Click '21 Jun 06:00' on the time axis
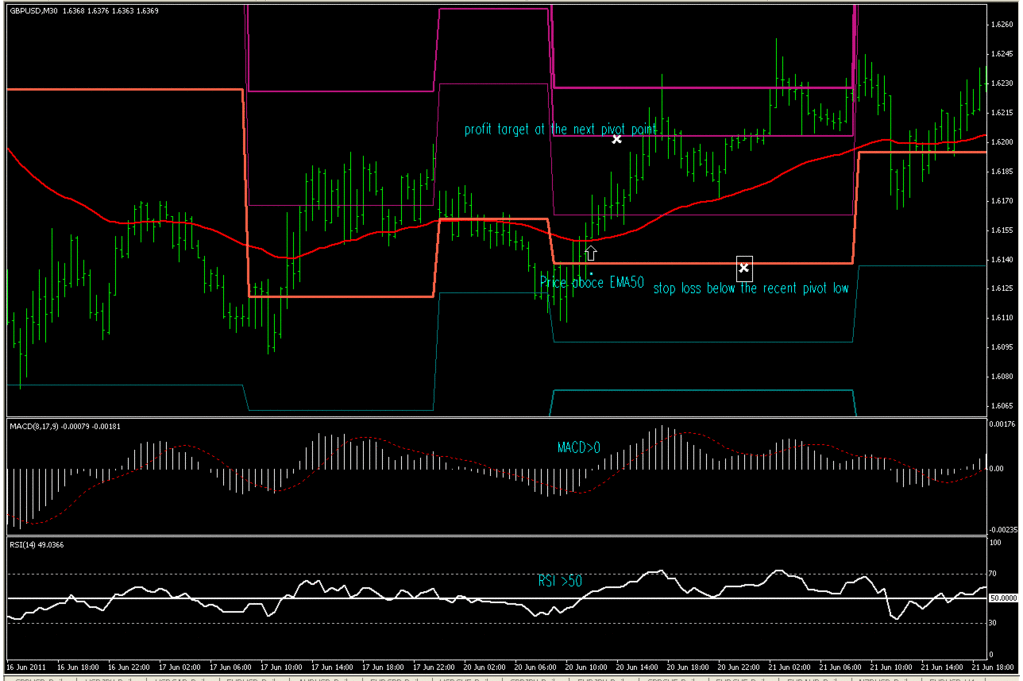The height and width of the screenshot is (681, 1023). point(841,667)
